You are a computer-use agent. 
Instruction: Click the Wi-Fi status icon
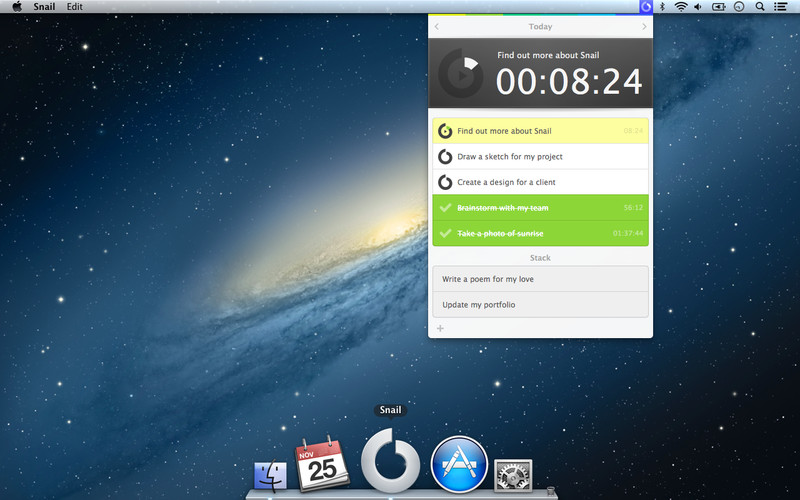[681, 7]
